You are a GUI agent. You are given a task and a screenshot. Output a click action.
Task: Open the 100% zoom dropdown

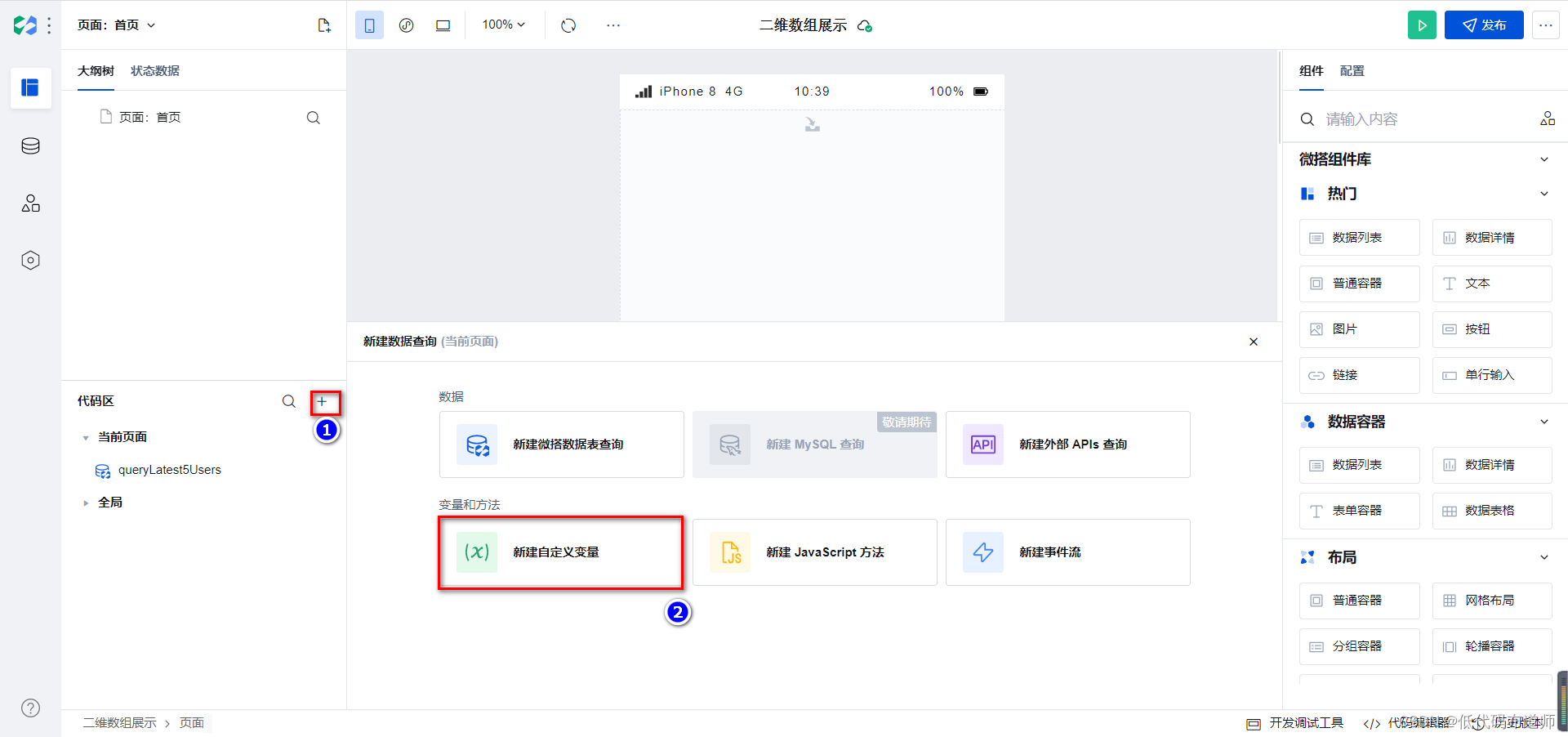503,25
